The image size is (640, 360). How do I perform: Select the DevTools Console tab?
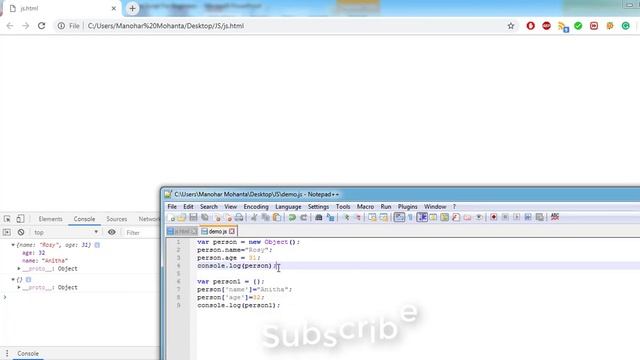pyautogui.click(x=84, y=219)
